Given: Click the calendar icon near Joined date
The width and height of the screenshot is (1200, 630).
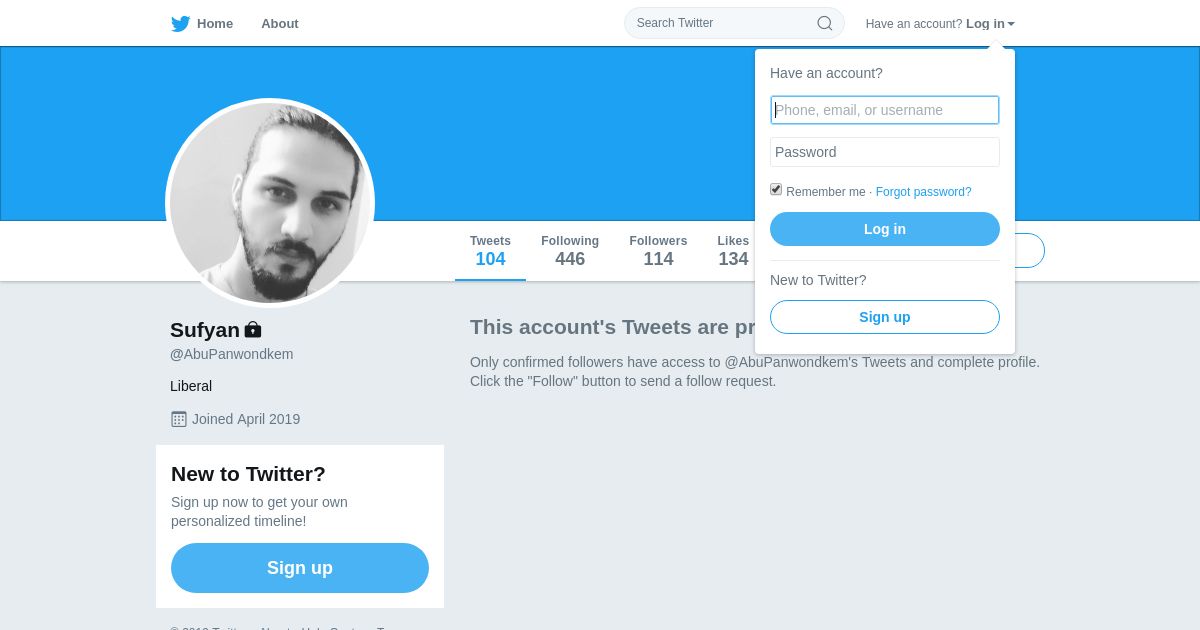Looking at the screenshot, I should (179, 419).
